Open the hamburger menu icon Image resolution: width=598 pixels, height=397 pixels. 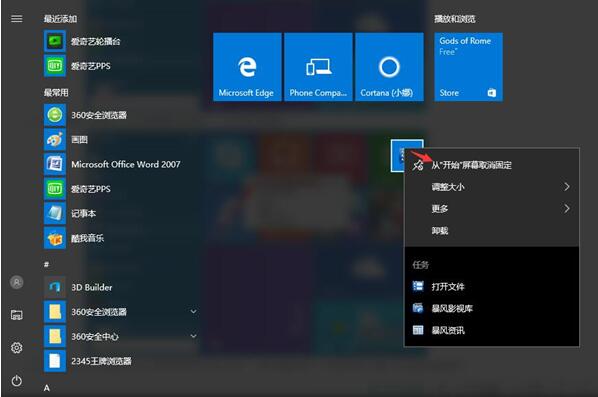[16, 19]
